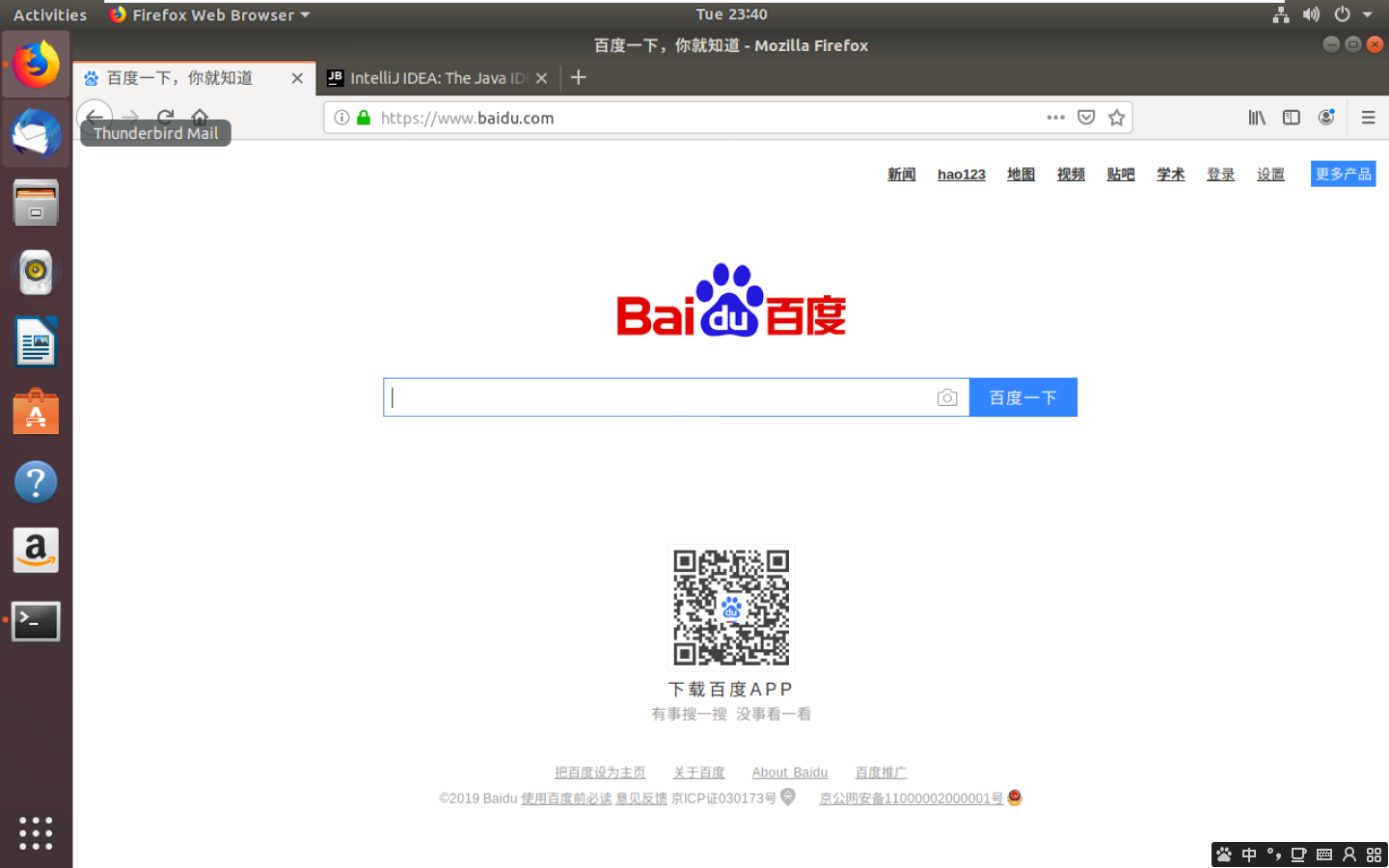
Task: Open the 设置 settings link
Action: click(1270, 175)
